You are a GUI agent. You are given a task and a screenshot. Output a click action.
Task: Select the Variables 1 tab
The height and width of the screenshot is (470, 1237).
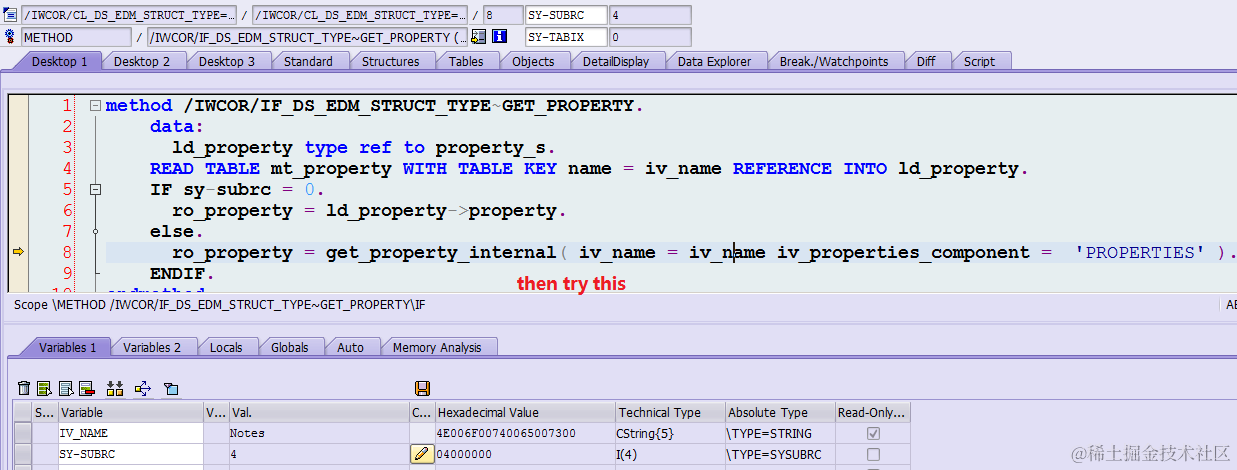point(68,347)
